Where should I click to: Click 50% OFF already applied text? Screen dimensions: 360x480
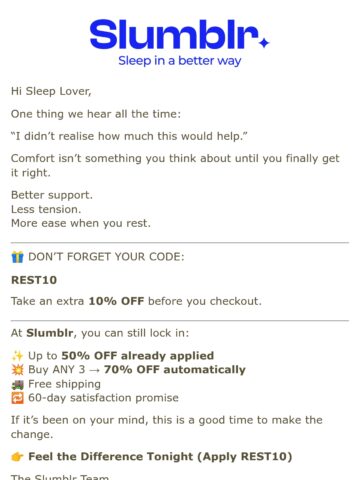(137, 356)
